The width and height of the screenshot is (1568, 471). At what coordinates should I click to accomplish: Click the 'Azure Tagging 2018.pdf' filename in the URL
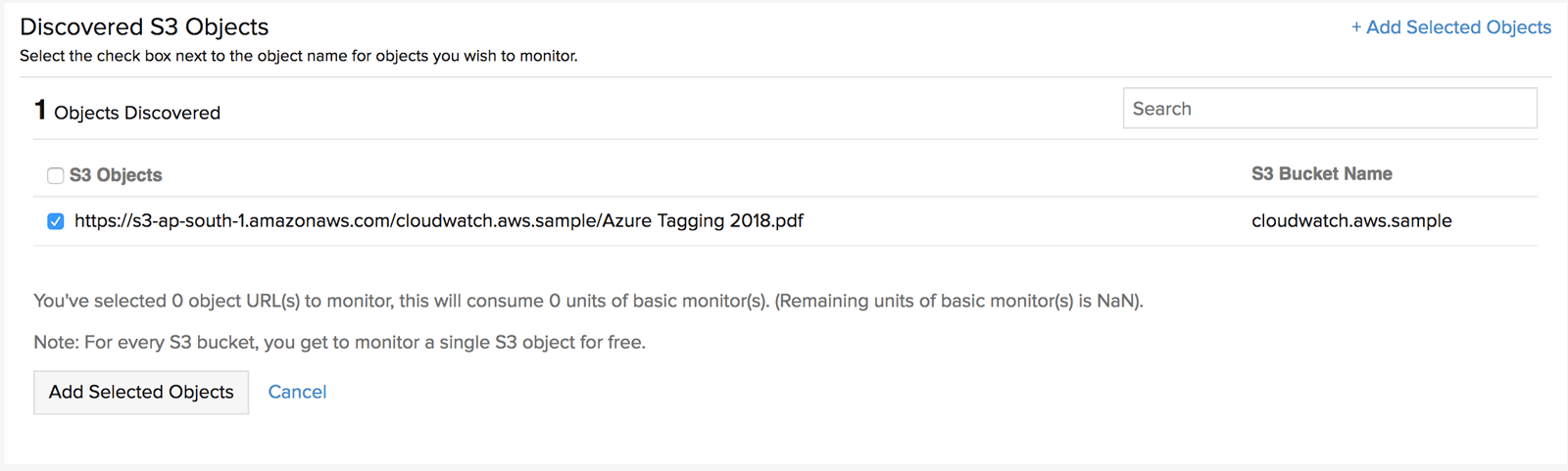coord(702,221)
